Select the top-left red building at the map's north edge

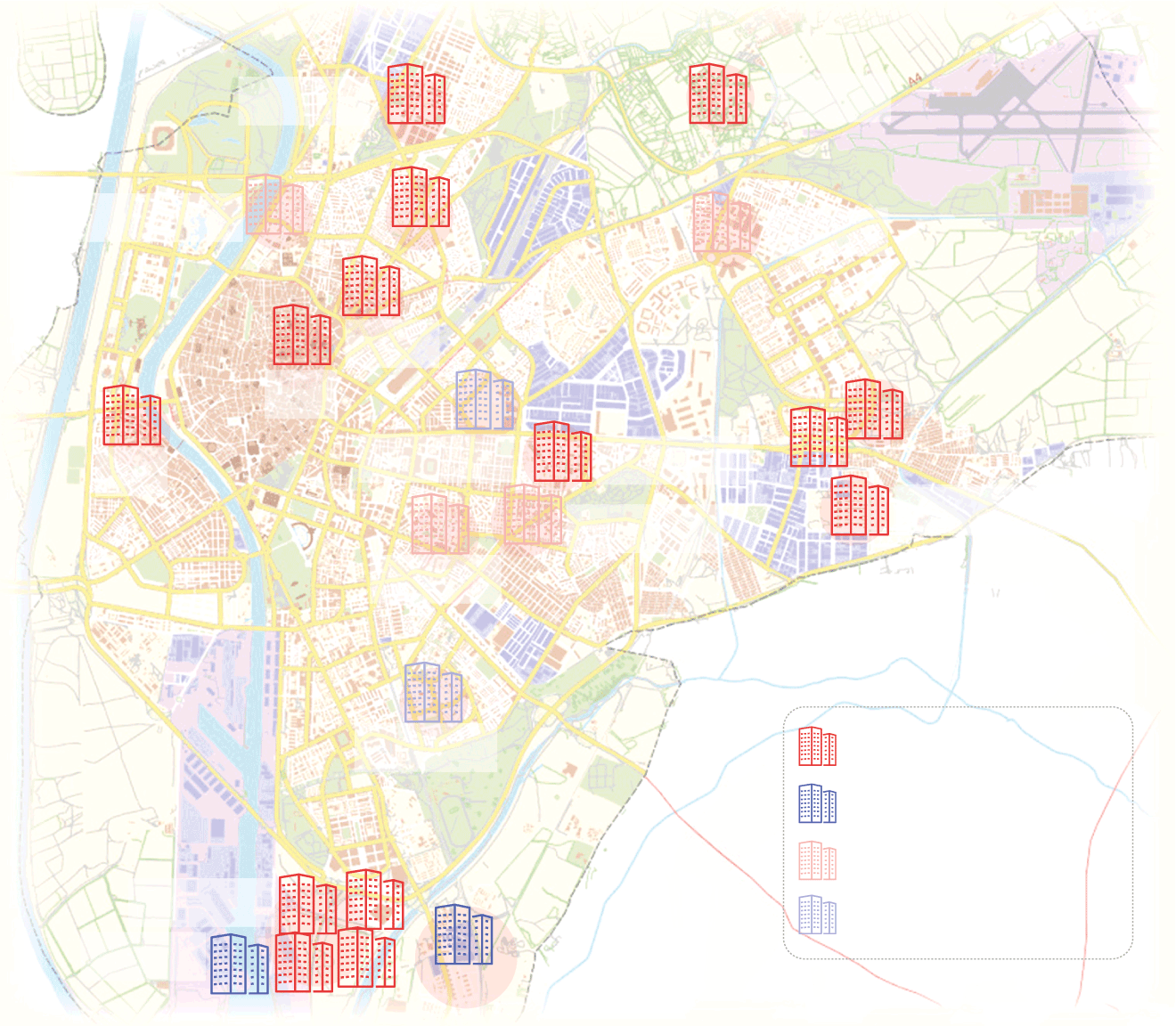pyautogui.click(x=416, y=94)
